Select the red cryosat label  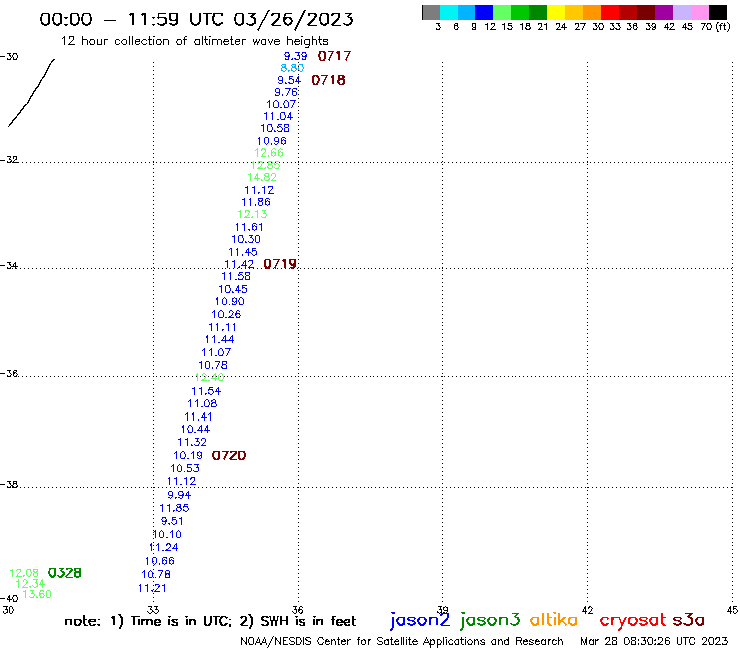coord(633,621)
